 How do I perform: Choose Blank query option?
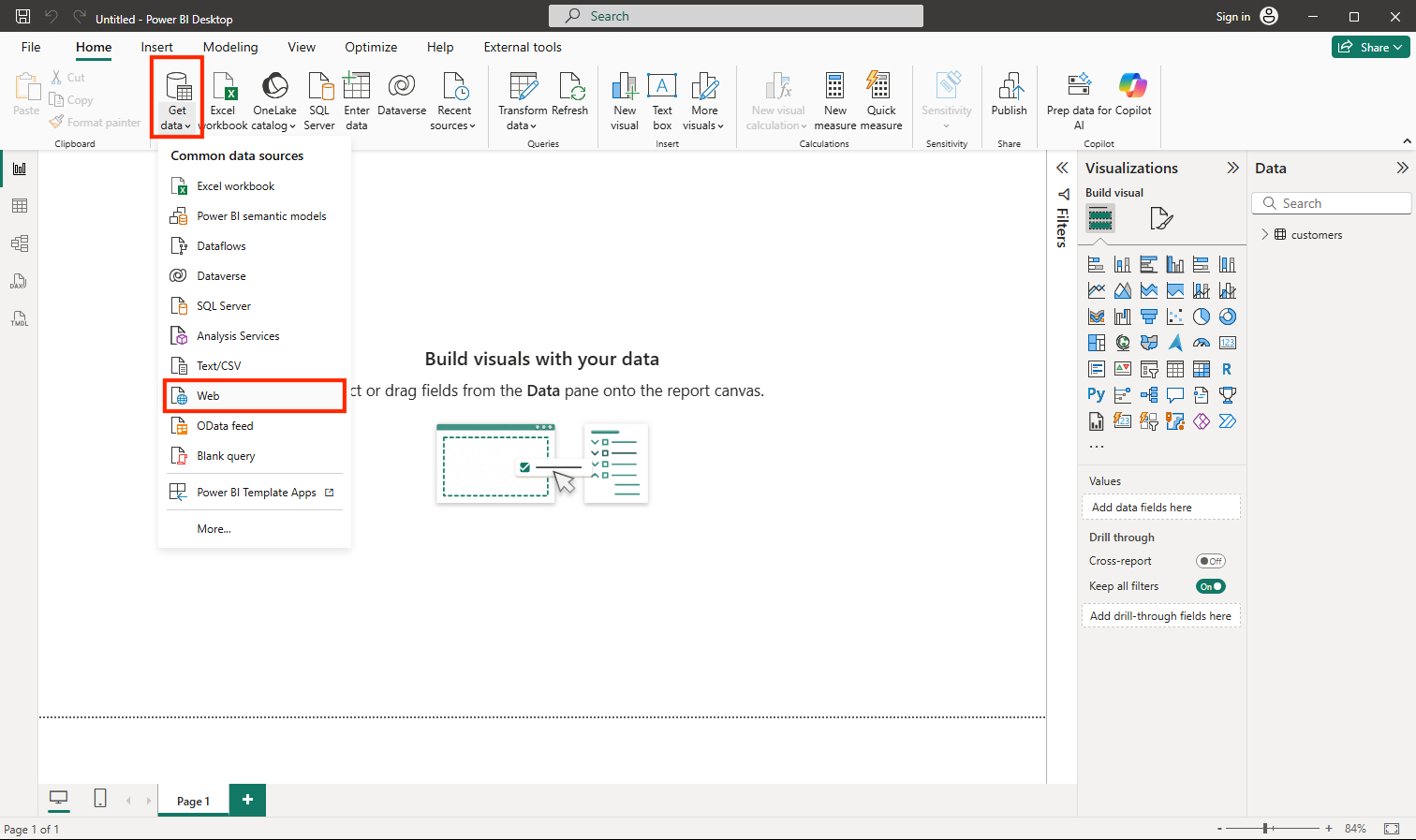[x=255, y=456]
